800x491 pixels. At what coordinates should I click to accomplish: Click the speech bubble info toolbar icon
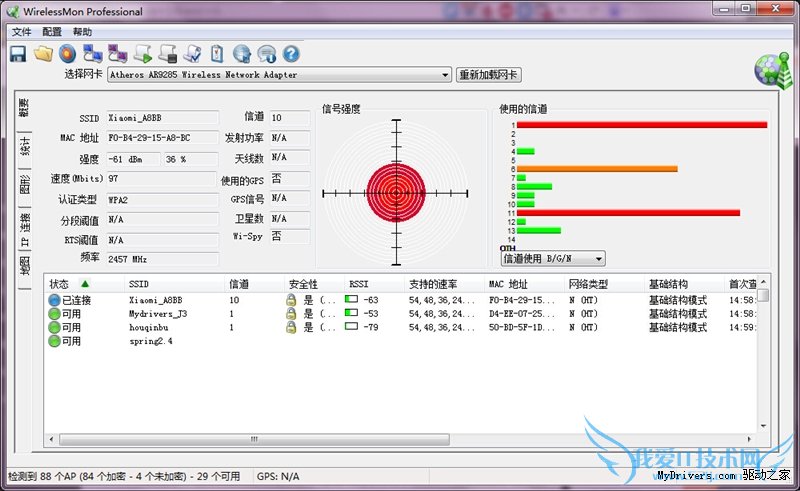[266, 54]
